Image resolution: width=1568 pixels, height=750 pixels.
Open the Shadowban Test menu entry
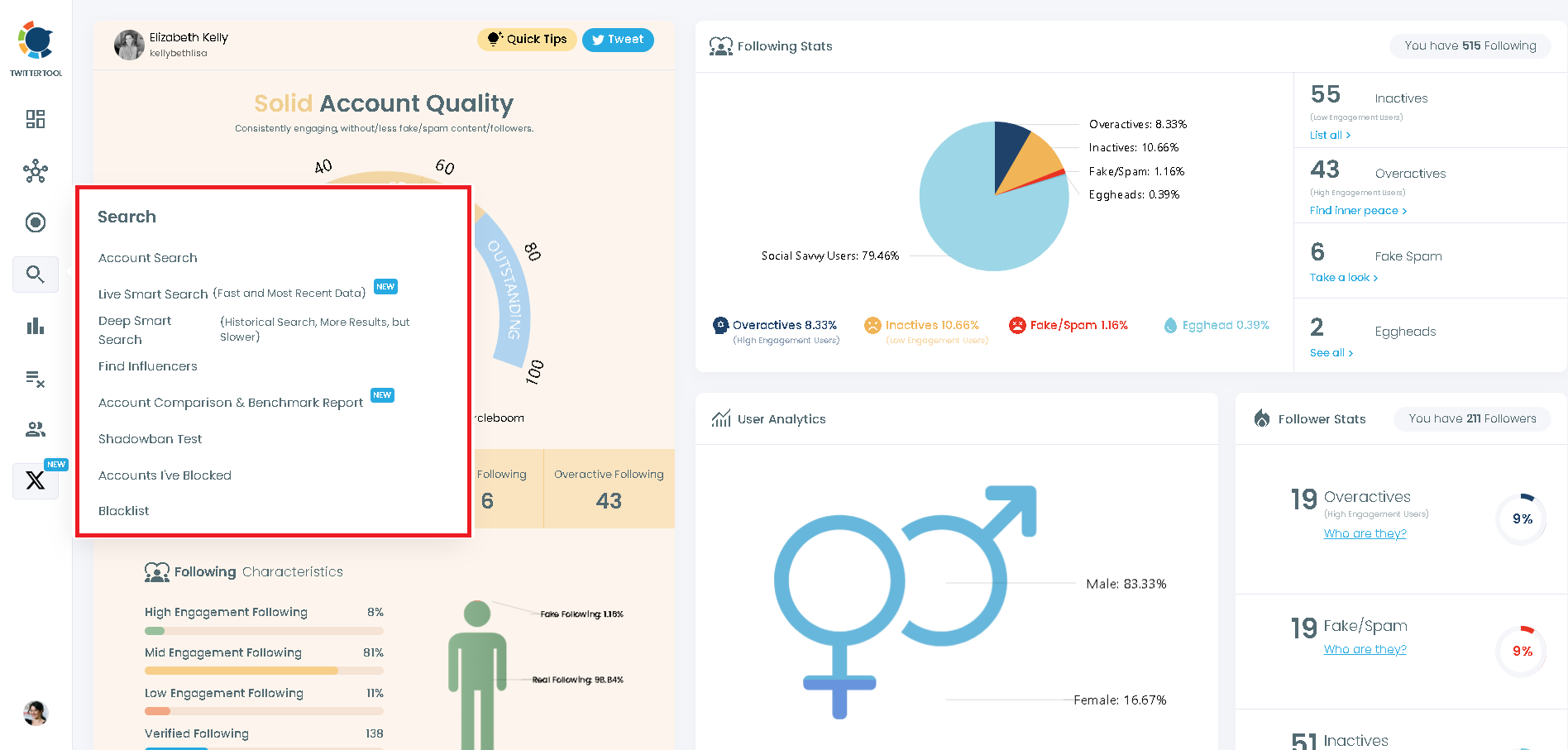(150, 438)
